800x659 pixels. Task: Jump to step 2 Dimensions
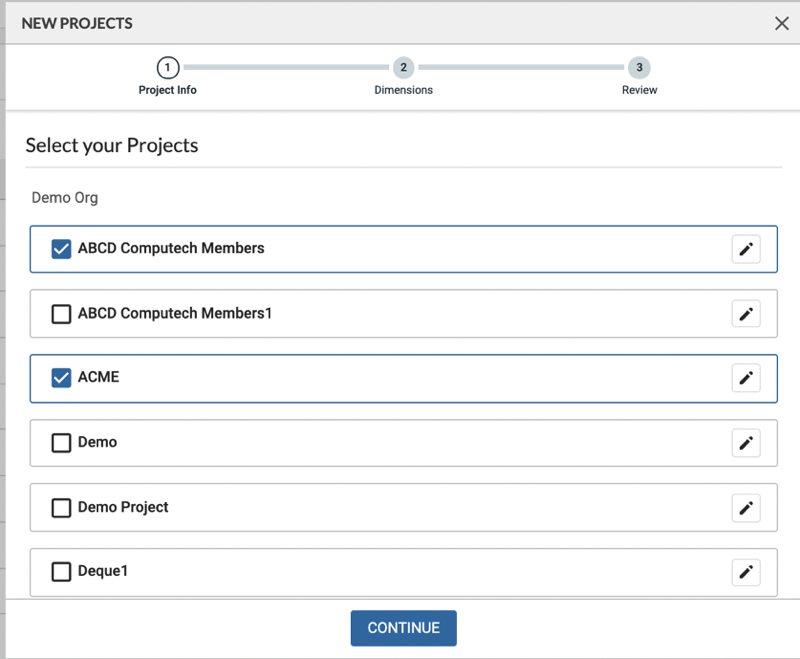pyautogui.click(x=403, y=68)
